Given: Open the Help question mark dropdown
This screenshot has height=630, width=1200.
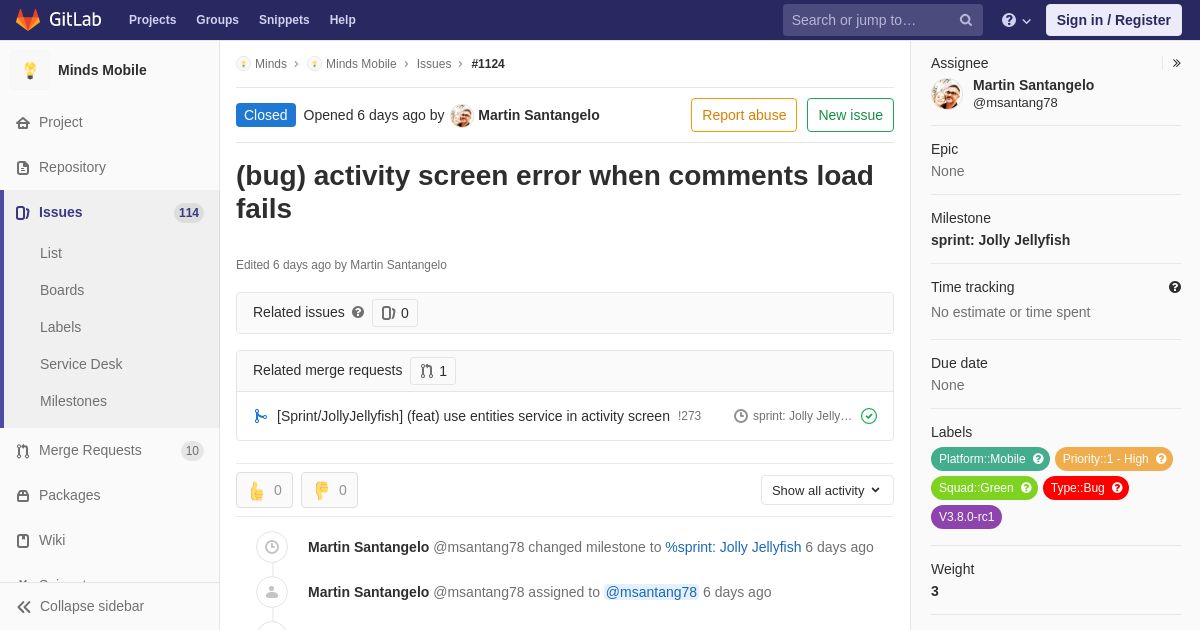Looking at the screenshot, I should [x=1016, y=20].
